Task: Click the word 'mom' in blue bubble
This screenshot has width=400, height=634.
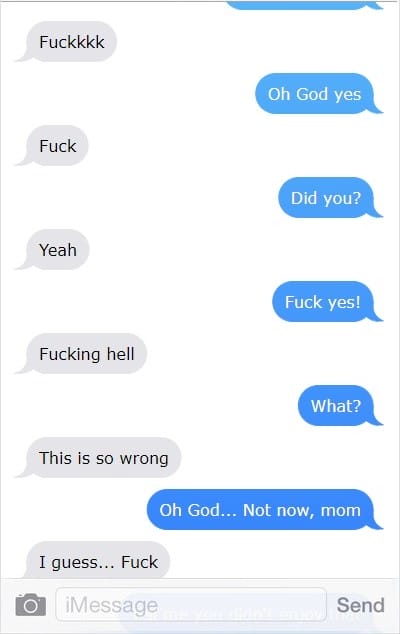Action: tap(341, 511)
